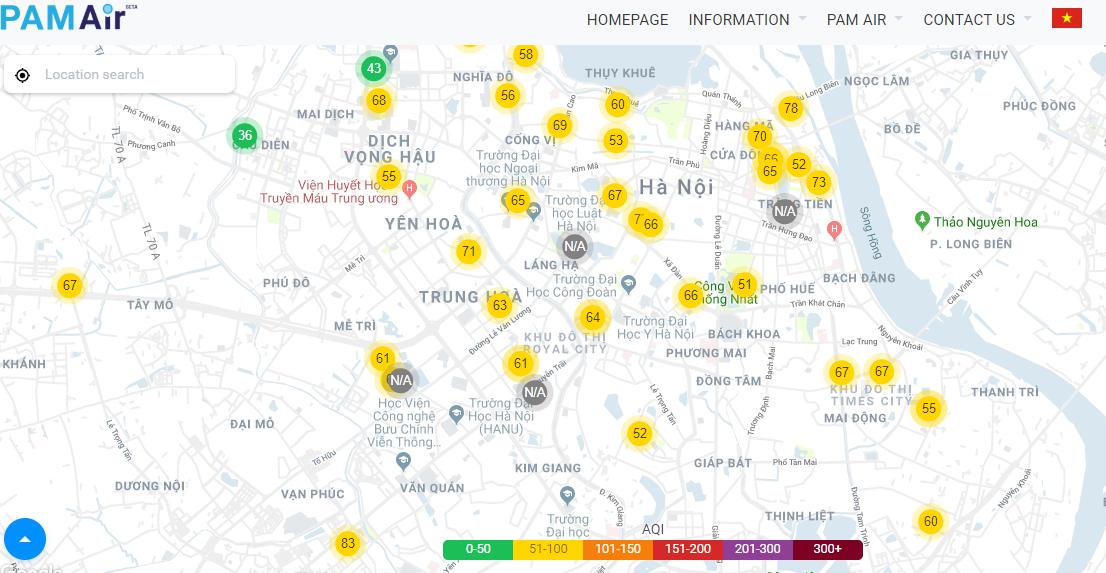Open the green AQI 43 station marker

[x=374, y=69]
